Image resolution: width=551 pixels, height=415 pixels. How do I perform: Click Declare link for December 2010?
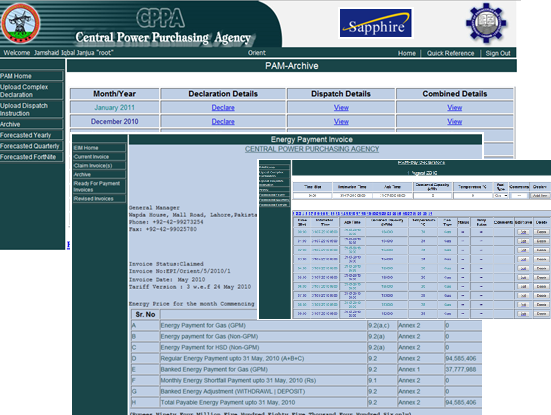223,122
